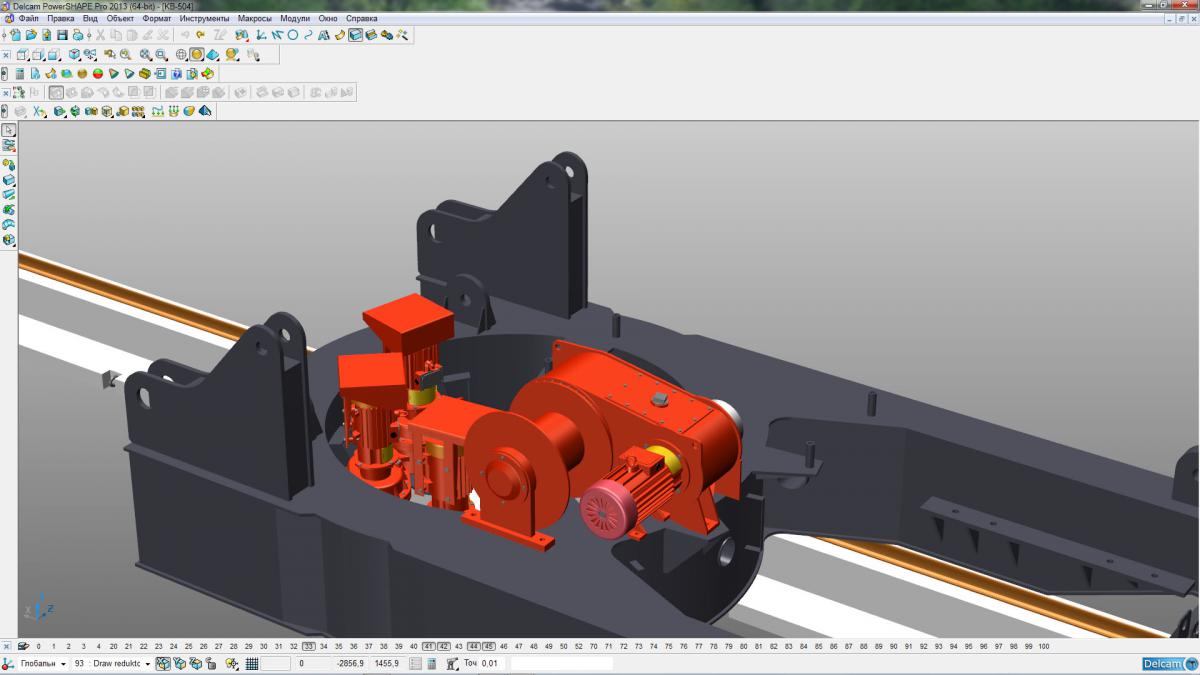Click the calculator icon
The width and height of the screenshot is (1200, 675).
[x=20, y=73]
